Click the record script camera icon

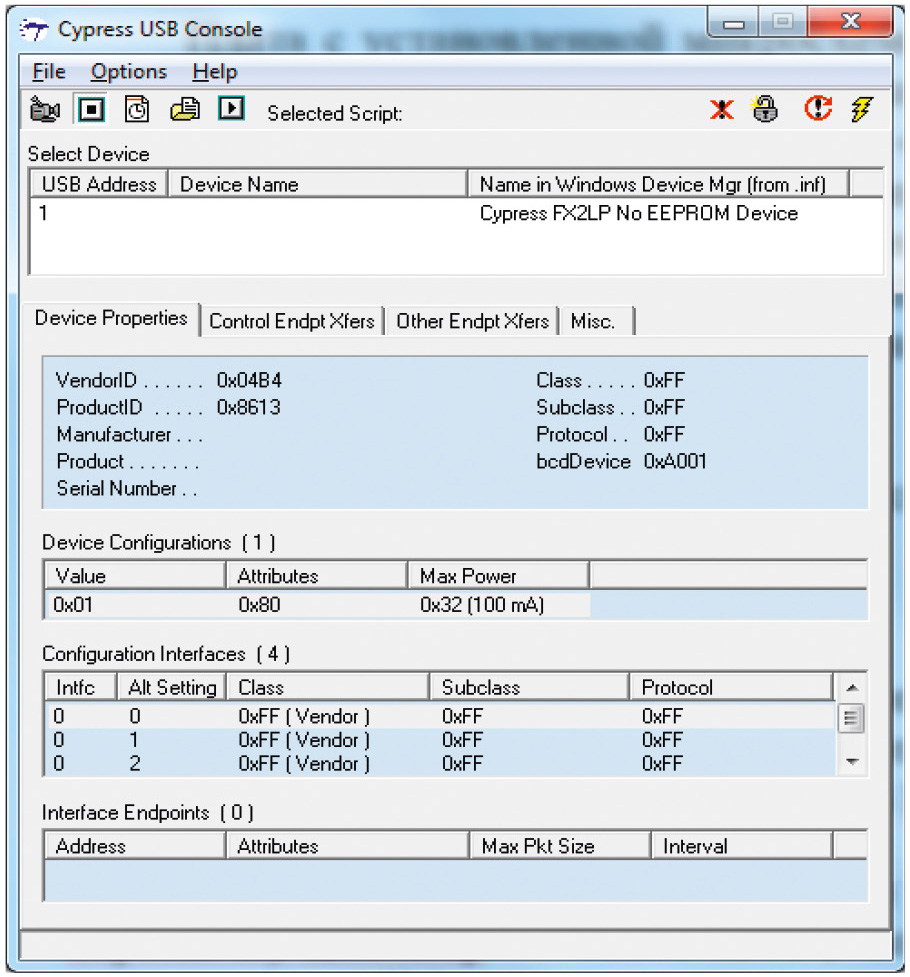(x=45, y=109)
